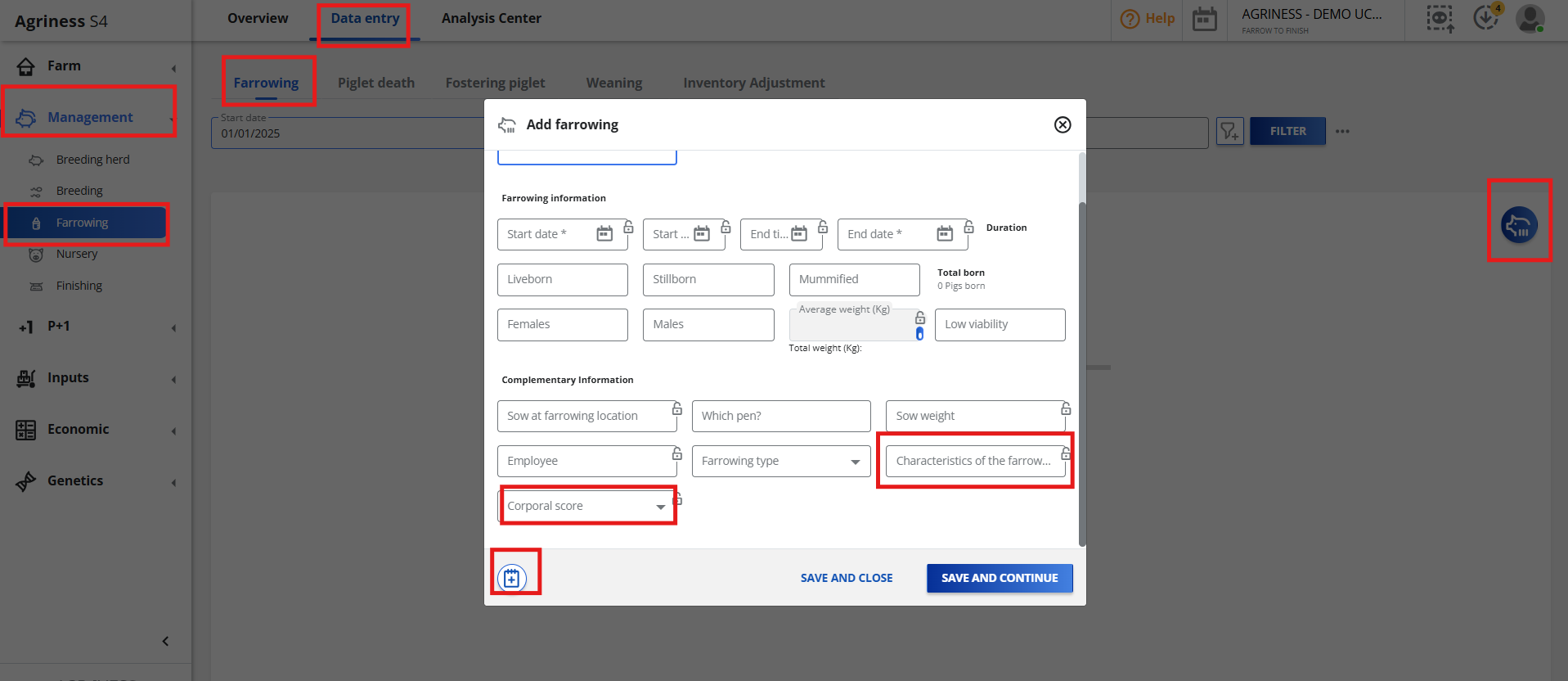Toggle lock icon beside End time field
Image resolution: width=1568 pixels, height=681 pixels.
(823, 227)
